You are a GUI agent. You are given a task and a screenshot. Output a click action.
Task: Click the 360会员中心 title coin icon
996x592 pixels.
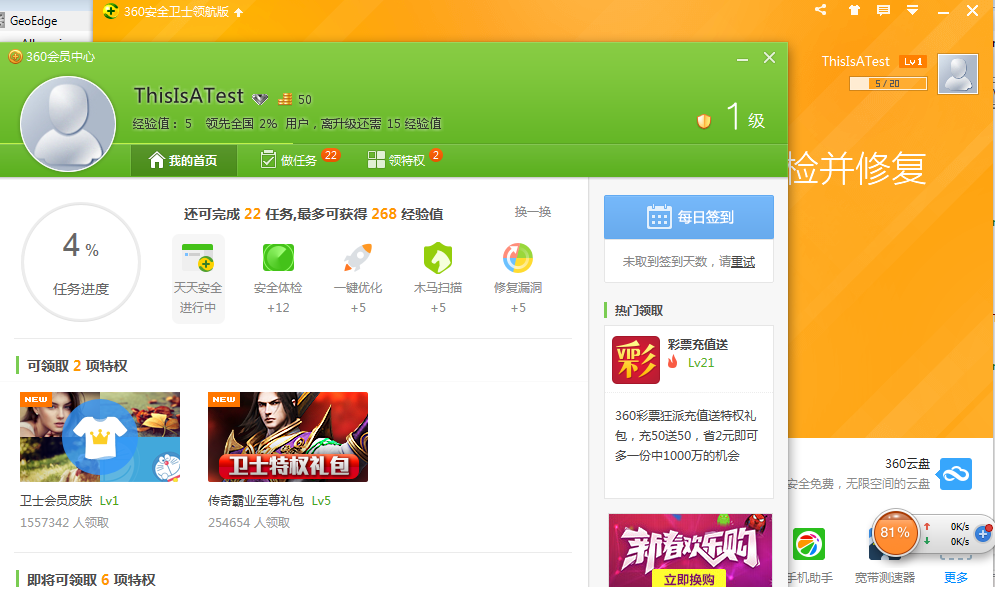(15, 57)
